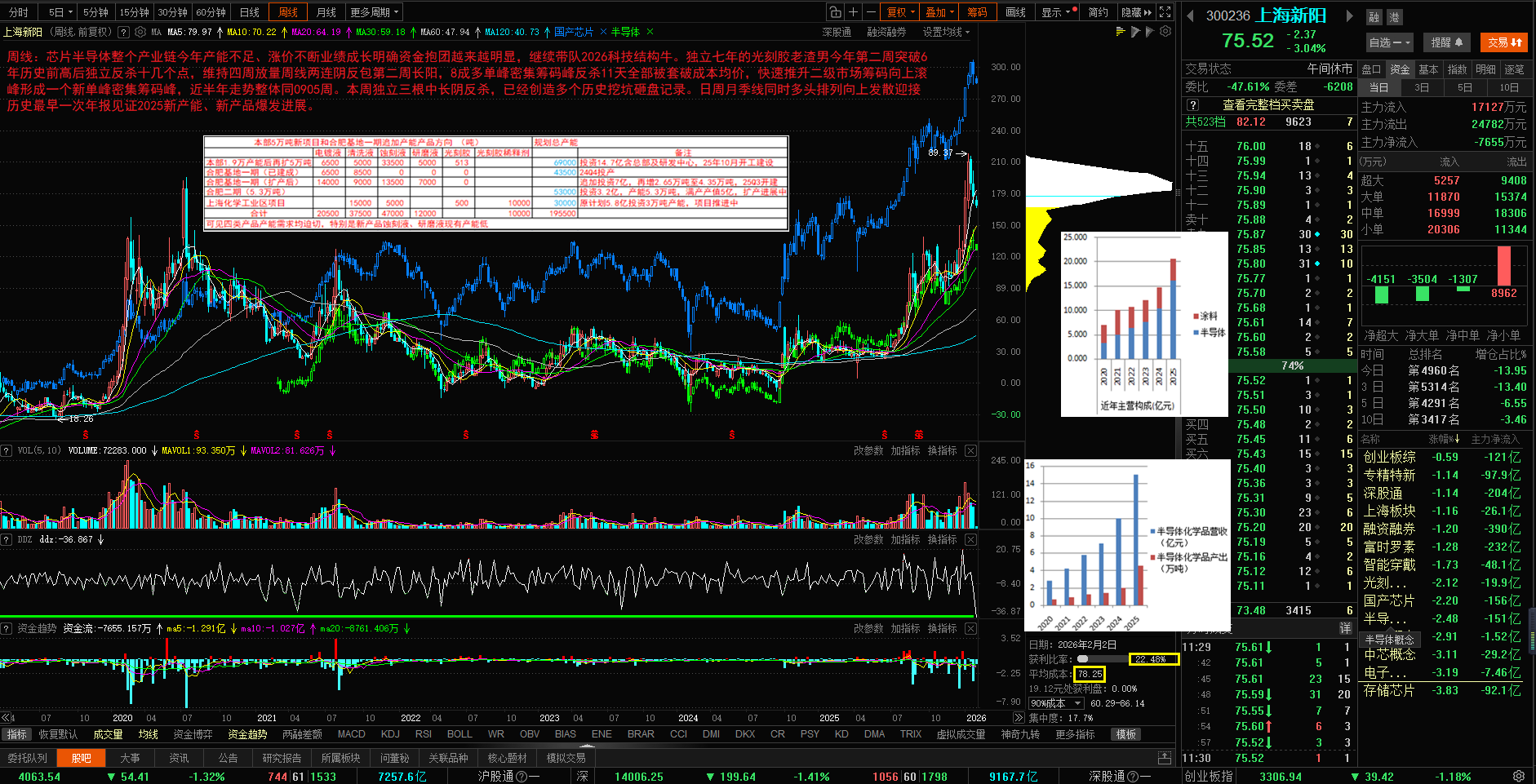Click 存储芯片 sector row

pos(1443,690)
